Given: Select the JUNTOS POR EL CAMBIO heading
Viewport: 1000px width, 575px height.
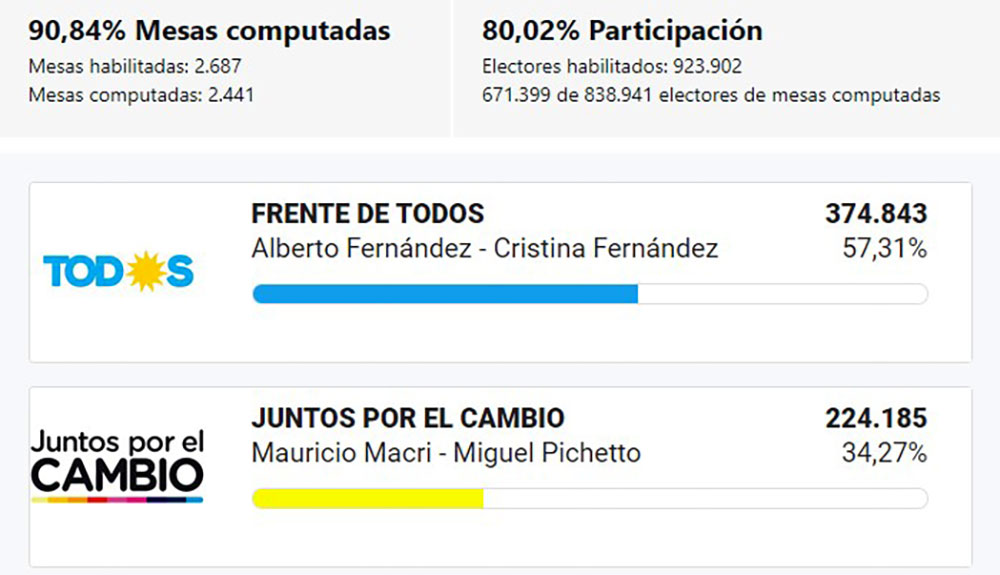Looking at the screenshot, I should 407,418.
